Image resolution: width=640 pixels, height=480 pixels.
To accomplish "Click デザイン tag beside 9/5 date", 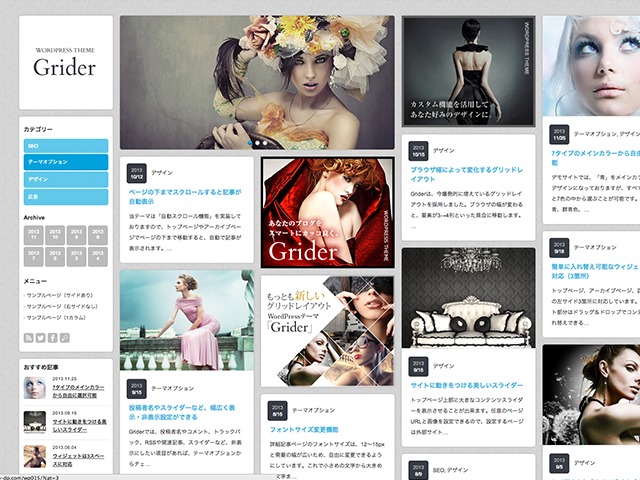I will click(x=584, y=463).
